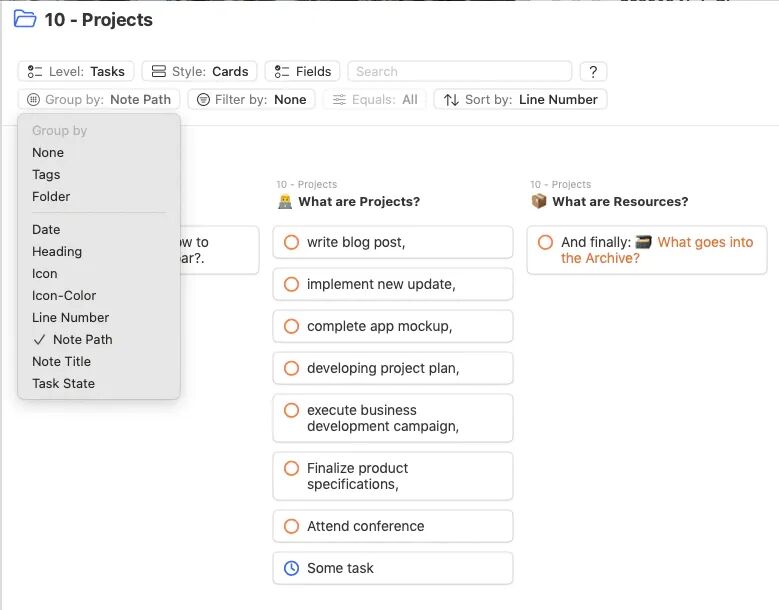779x610 pixels.
Task: Select Folder in the Group by menu
Action: (98, 196)
